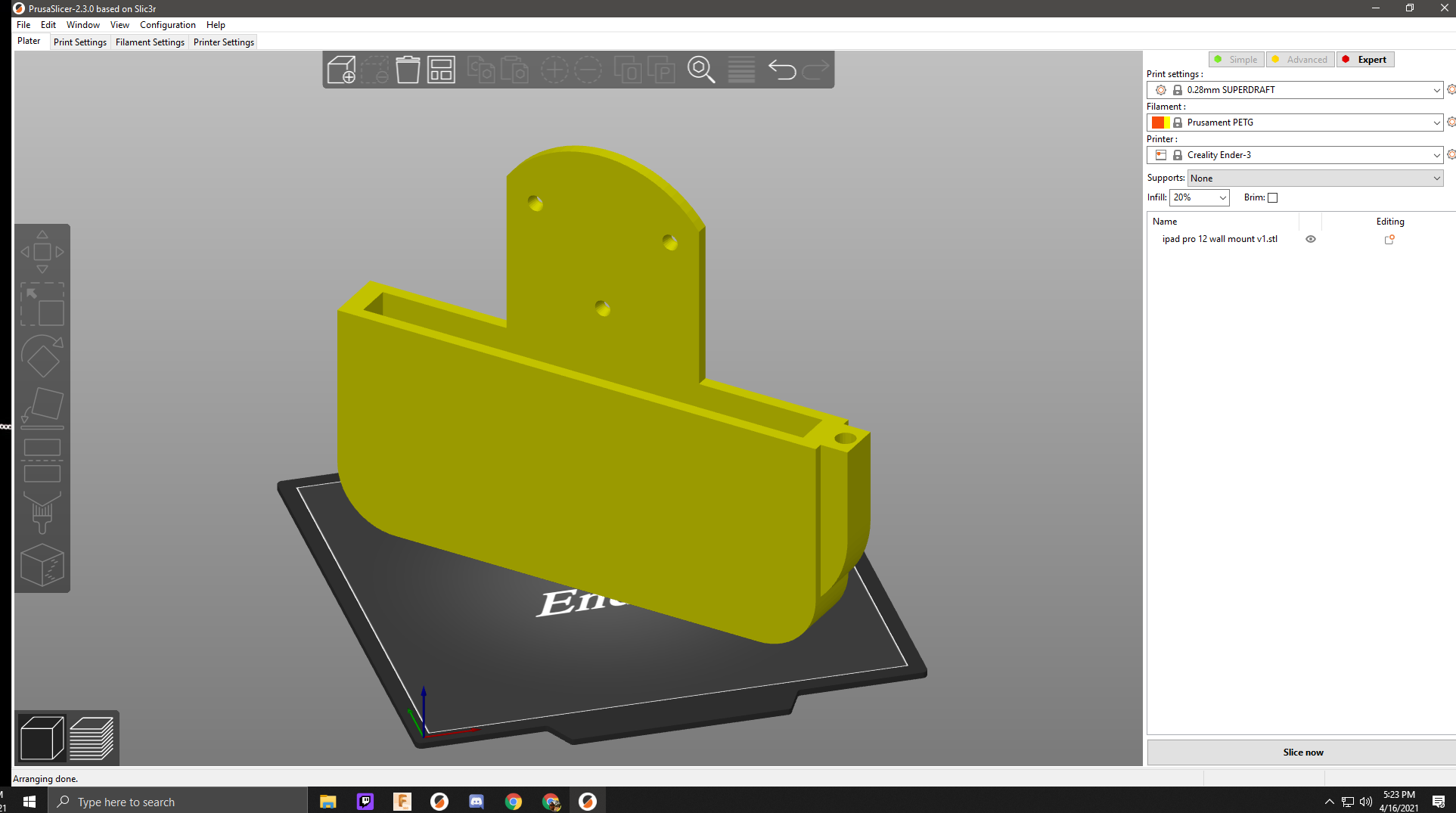1456x813 pixels.
Task: Open the Search magnifier tool
Action: coord(701,70)
